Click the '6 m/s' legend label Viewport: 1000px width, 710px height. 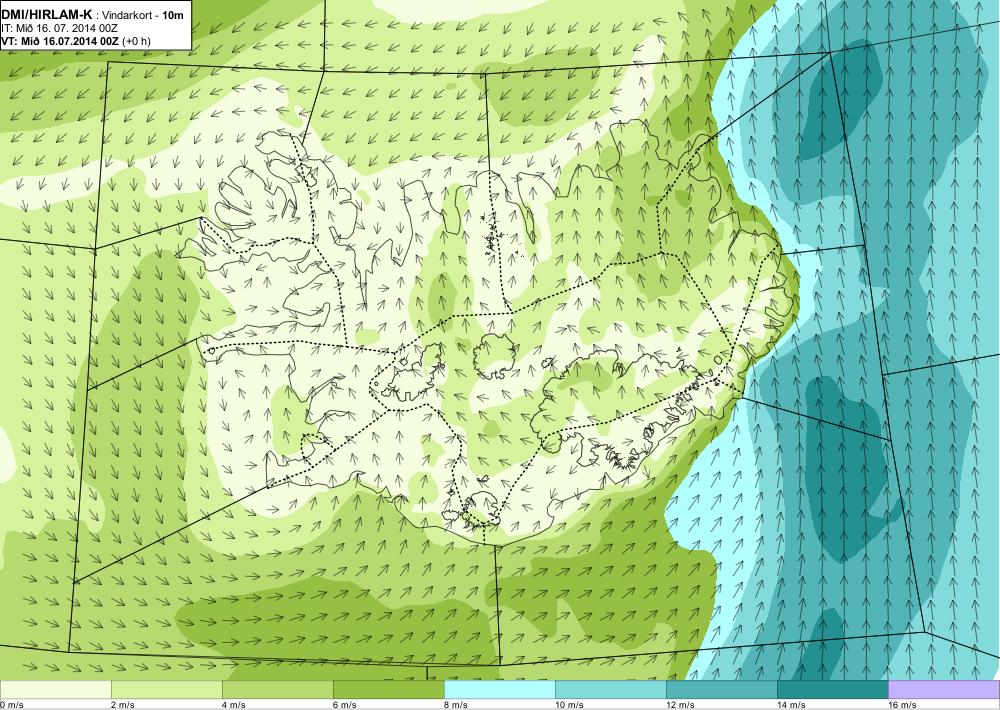tap(344, 704)
